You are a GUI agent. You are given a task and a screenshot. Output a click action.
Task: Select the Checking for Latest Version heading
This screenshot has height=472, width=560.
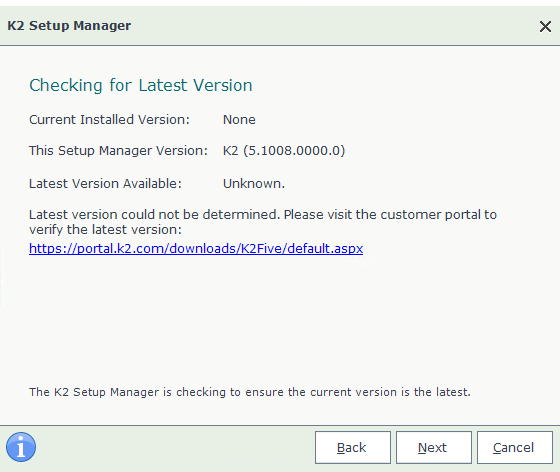click(x=141, y=85)
